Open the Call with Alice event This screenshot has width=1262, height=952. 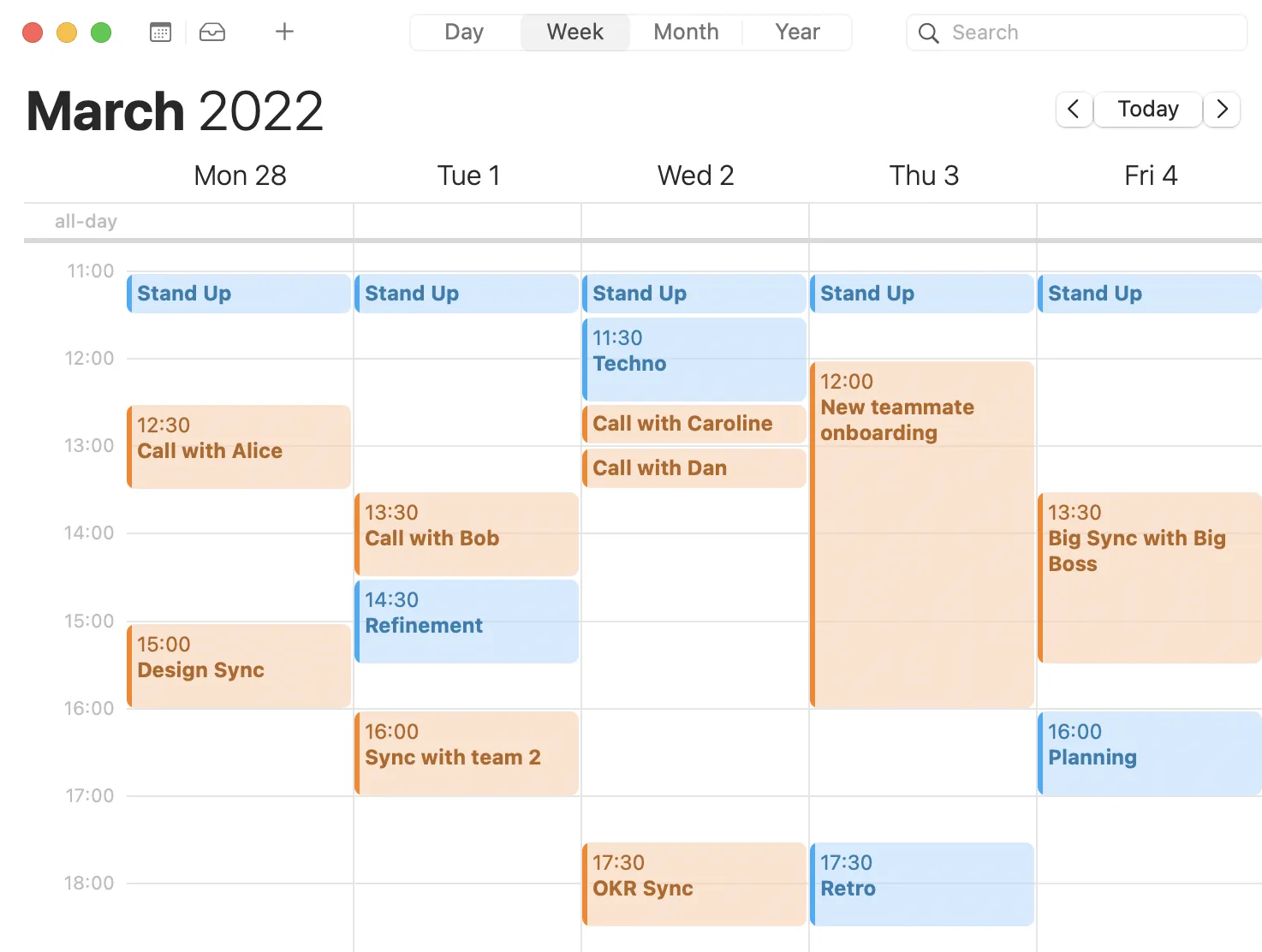(x=239, y=445)
